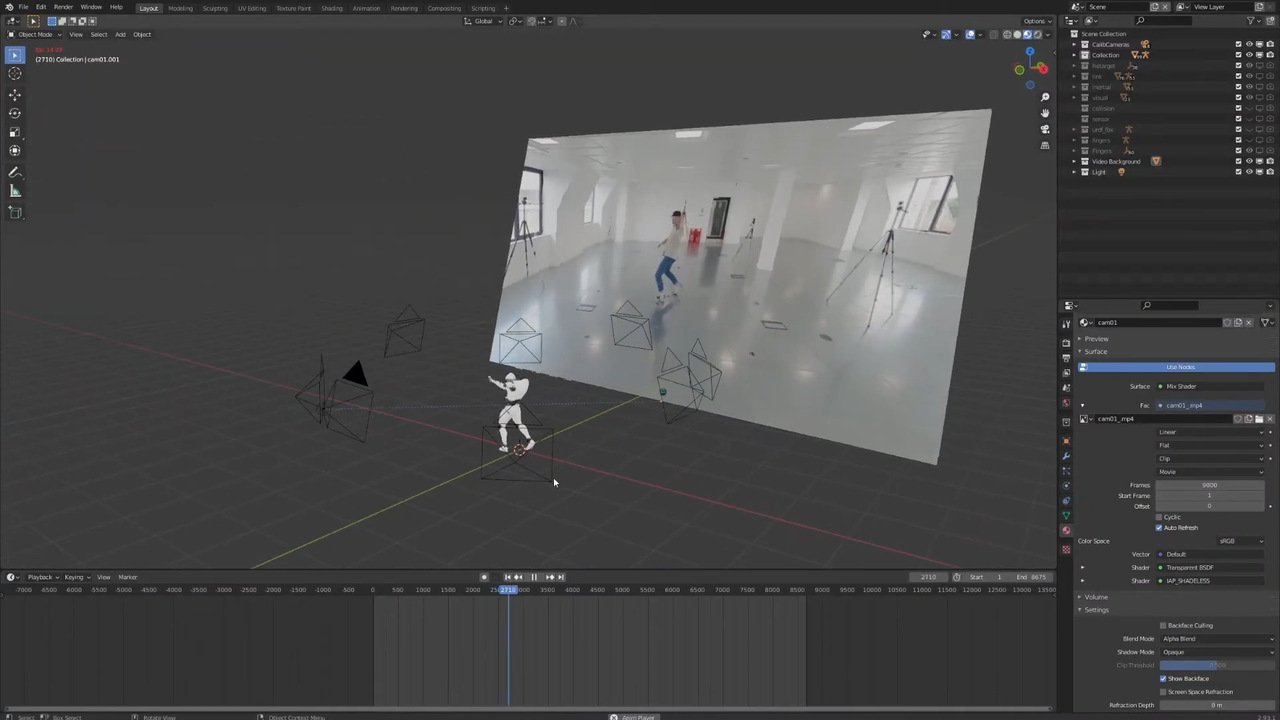The image size is (1280, 720).
Task: Open the Object menu
Action: coord(142,34)
